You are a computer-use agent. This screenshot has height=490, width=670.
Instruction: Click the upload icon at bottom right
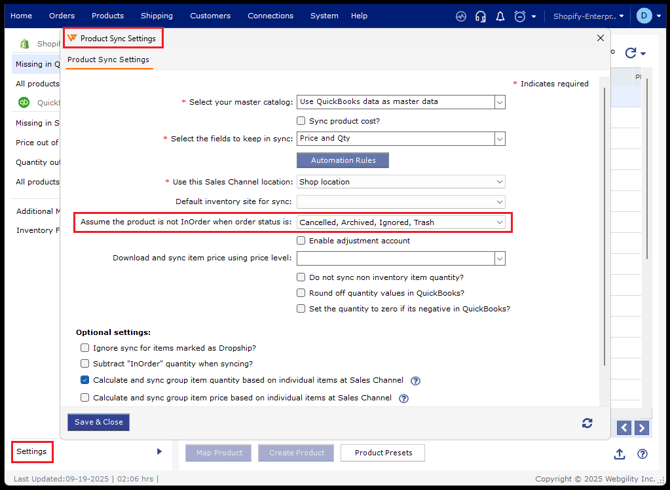point(619,453)
